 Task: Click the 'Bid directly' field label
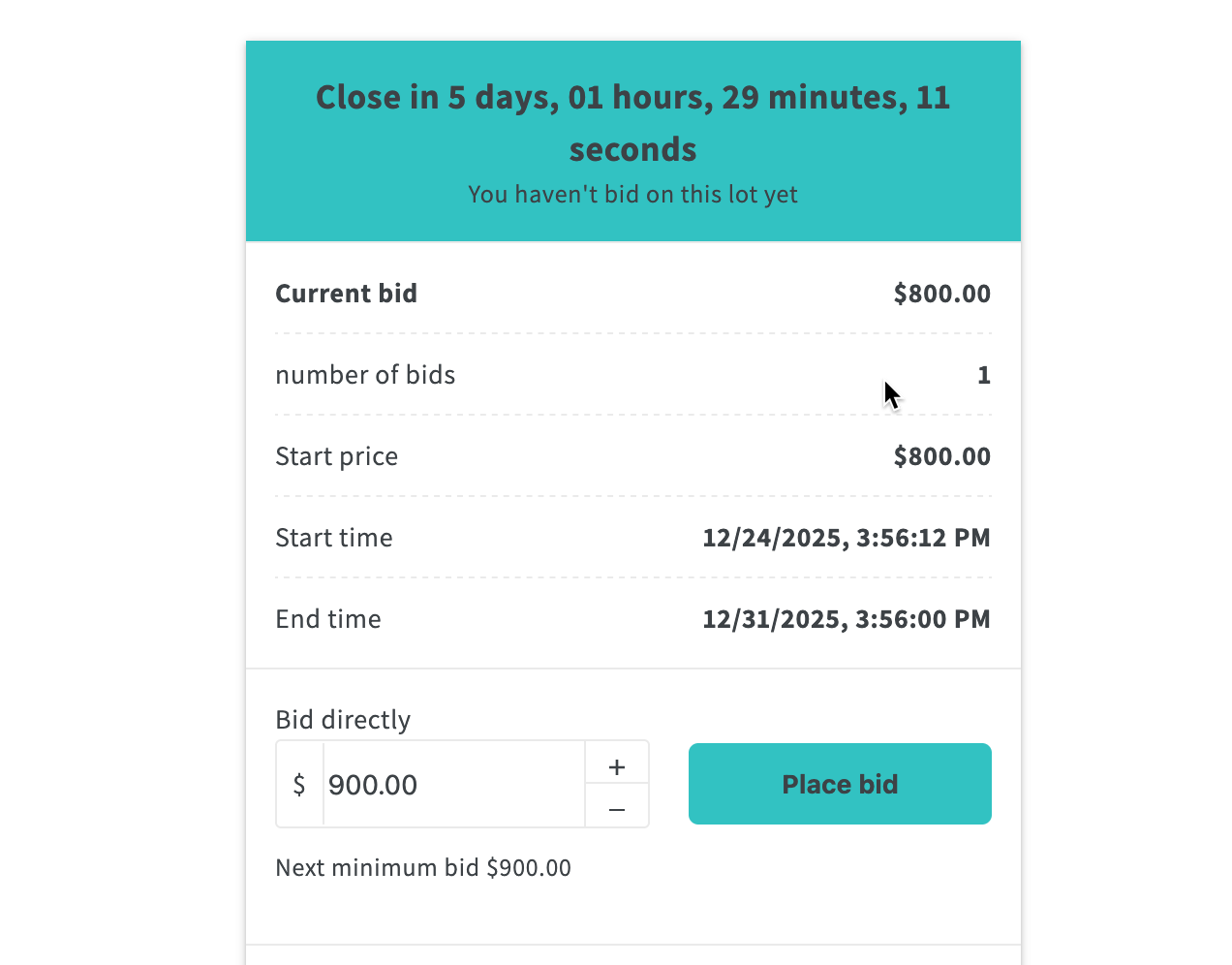click(343, 720)
